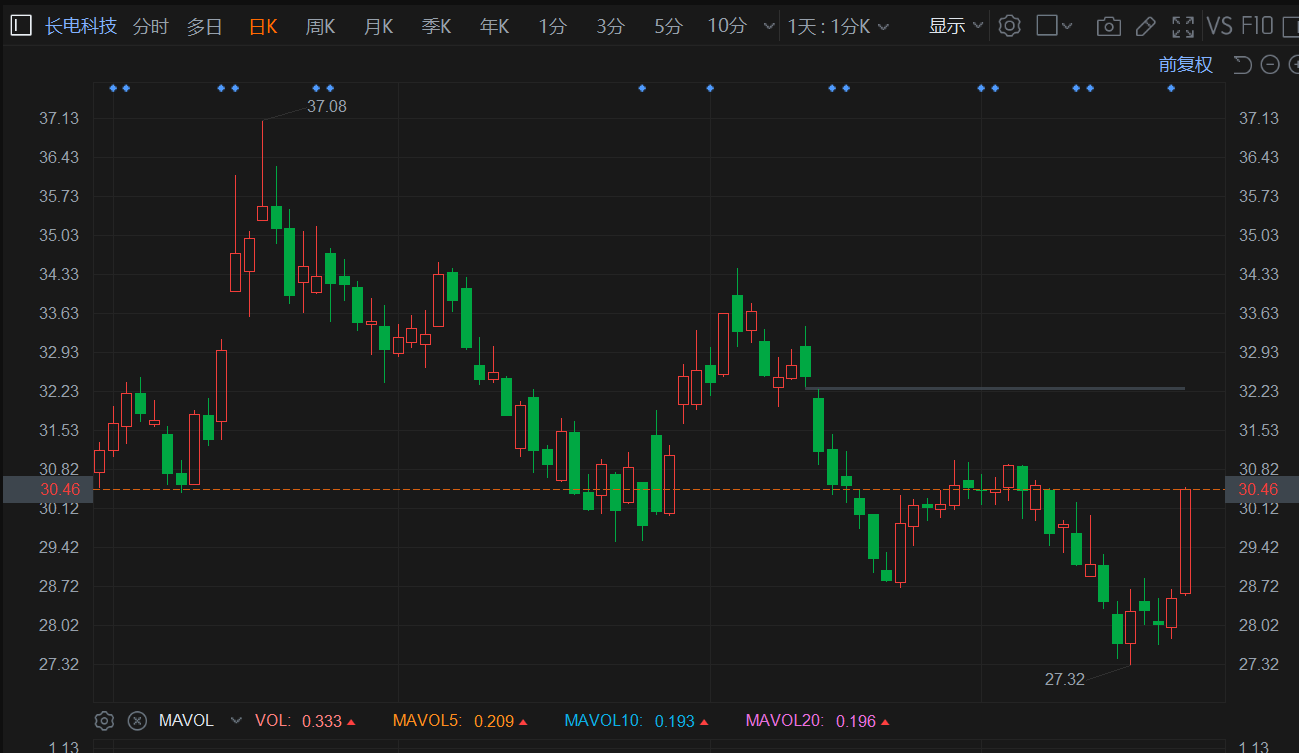Open chart settings gear in top toolbar
This screenshot has width=1299, height=753.
[1010, 26]
